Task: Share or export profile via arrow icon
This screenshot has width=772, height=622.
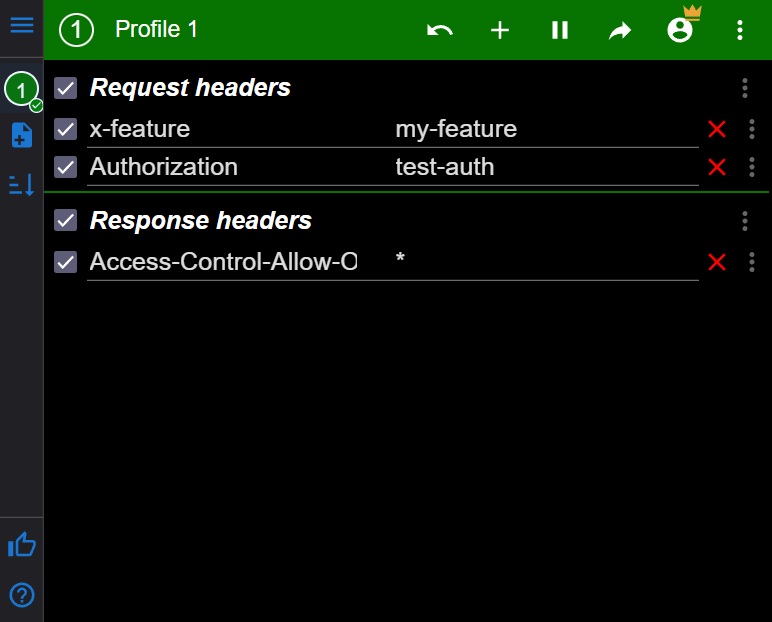Action: click(620, 31)
